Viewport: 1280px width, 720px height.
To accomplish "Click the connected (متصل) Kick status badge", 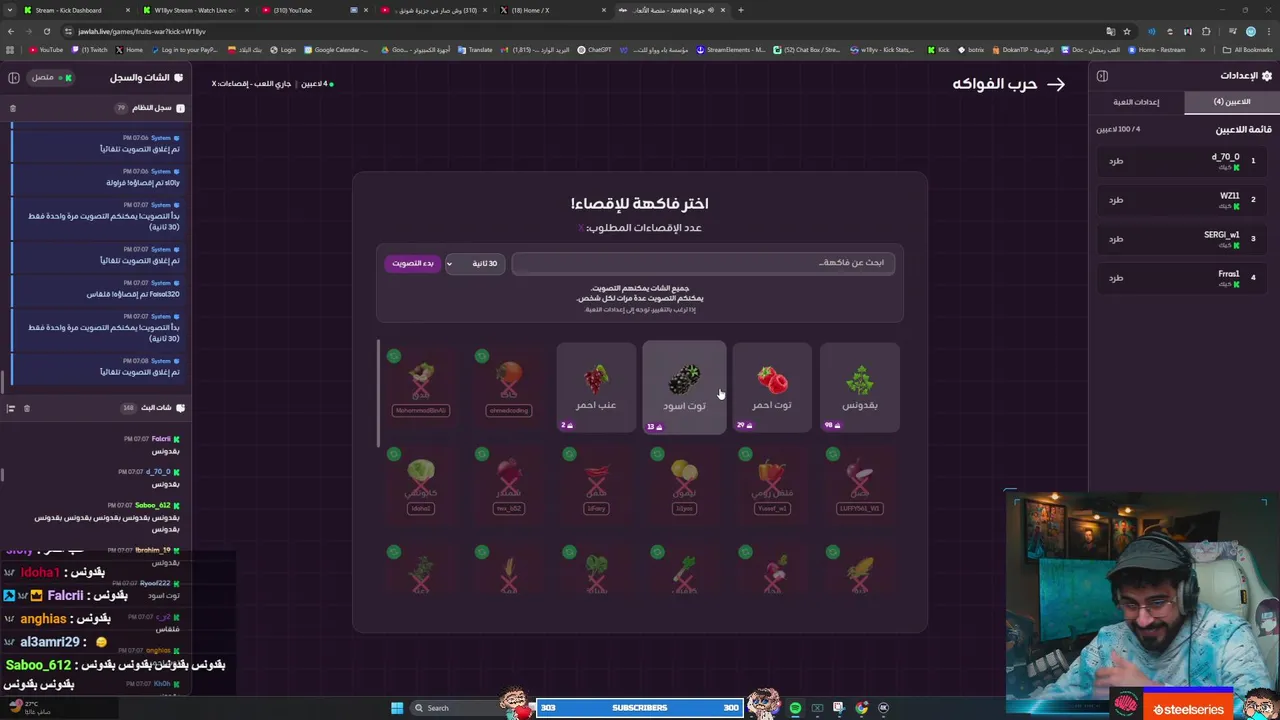I will (x=49, y=77).
